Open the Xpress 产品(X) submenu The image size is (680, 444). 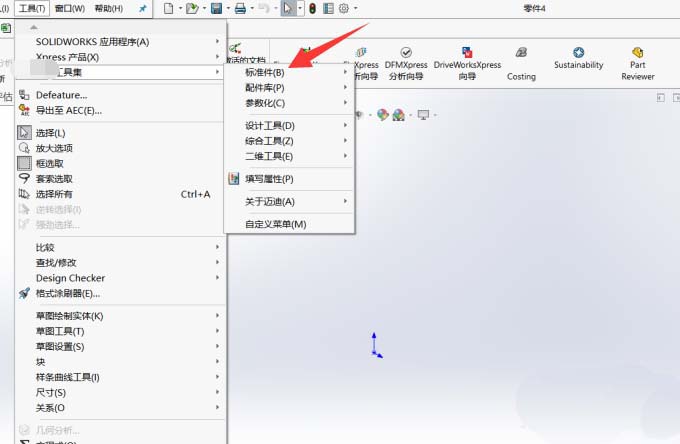(x=121, y=57)
